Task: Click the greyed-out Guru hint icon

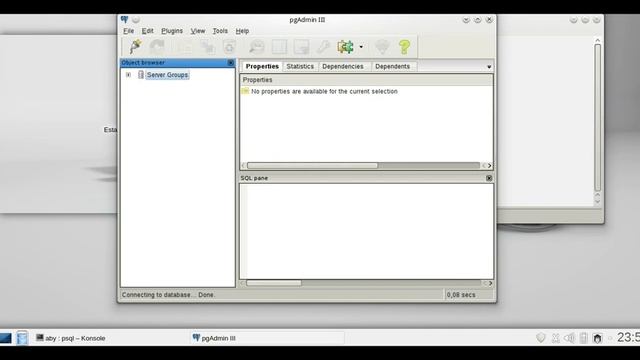Action: pos(382,47)
